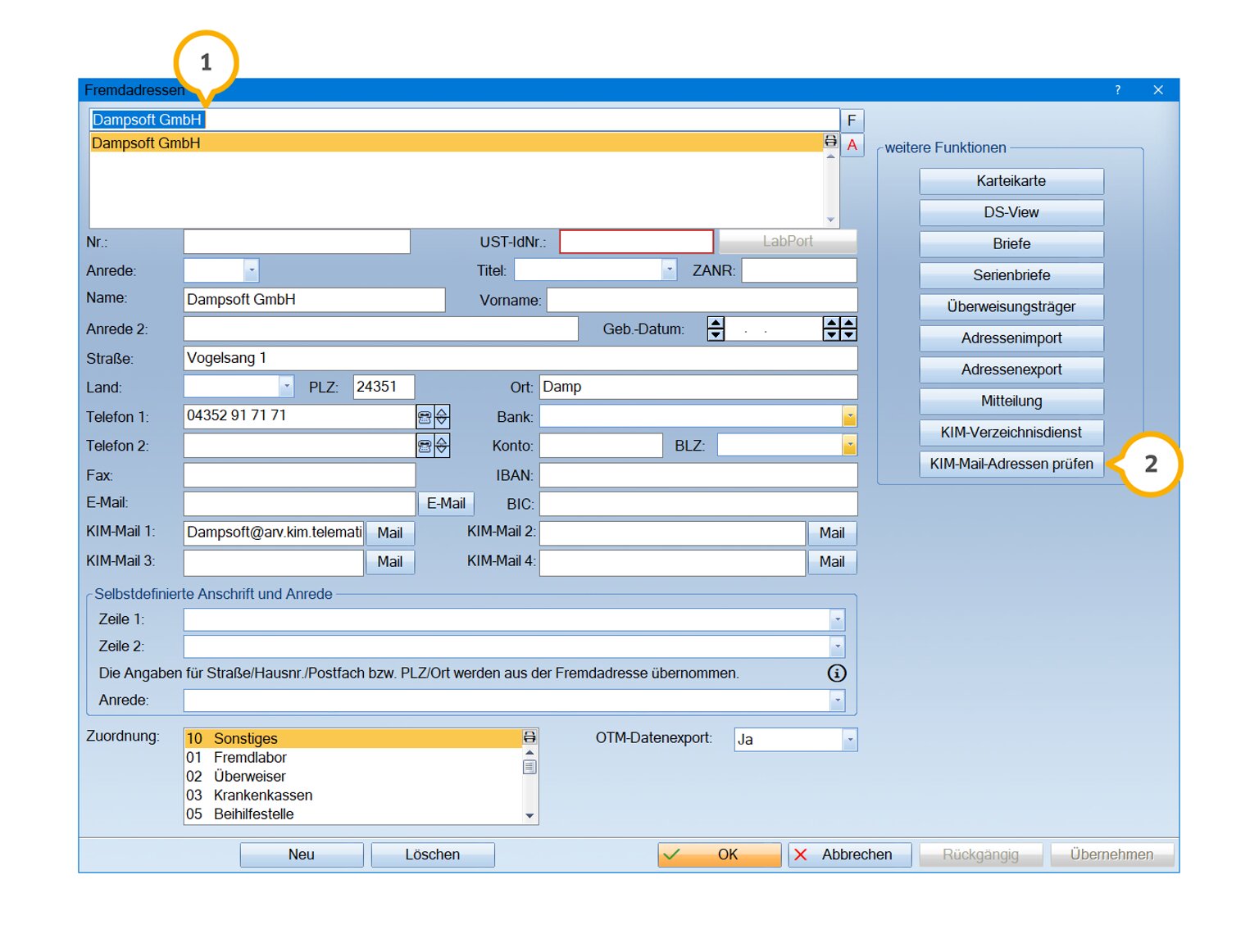Click the PLZ field
The width and height of the screenshot is (1259, 952).
click(x=384, y=387)
